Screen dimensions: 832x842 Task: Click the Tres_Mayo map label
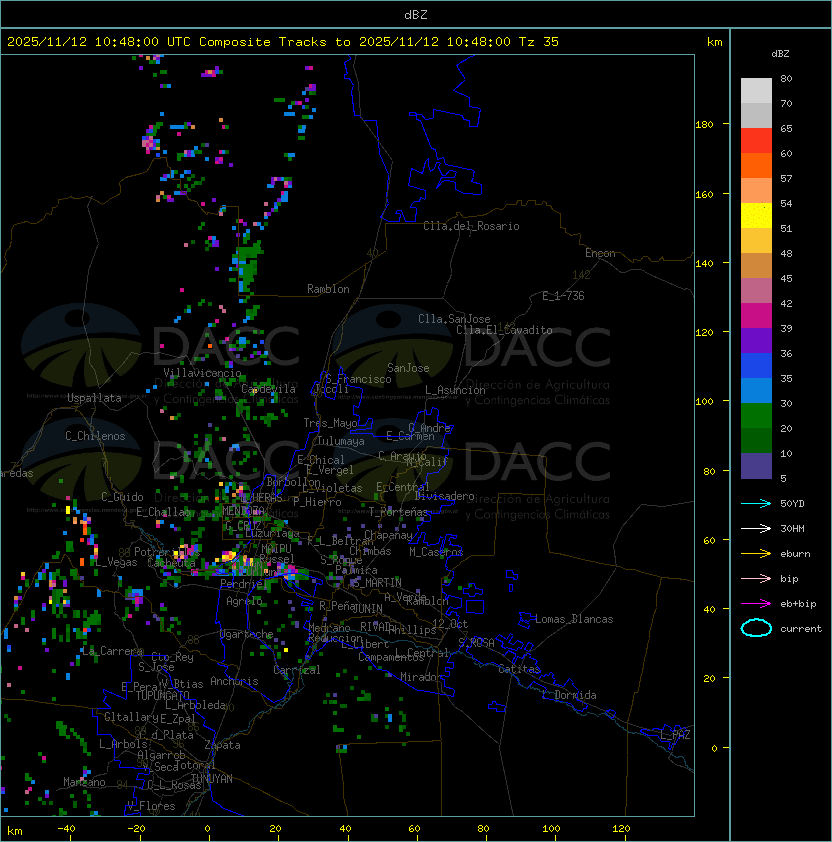coord(330,423)
